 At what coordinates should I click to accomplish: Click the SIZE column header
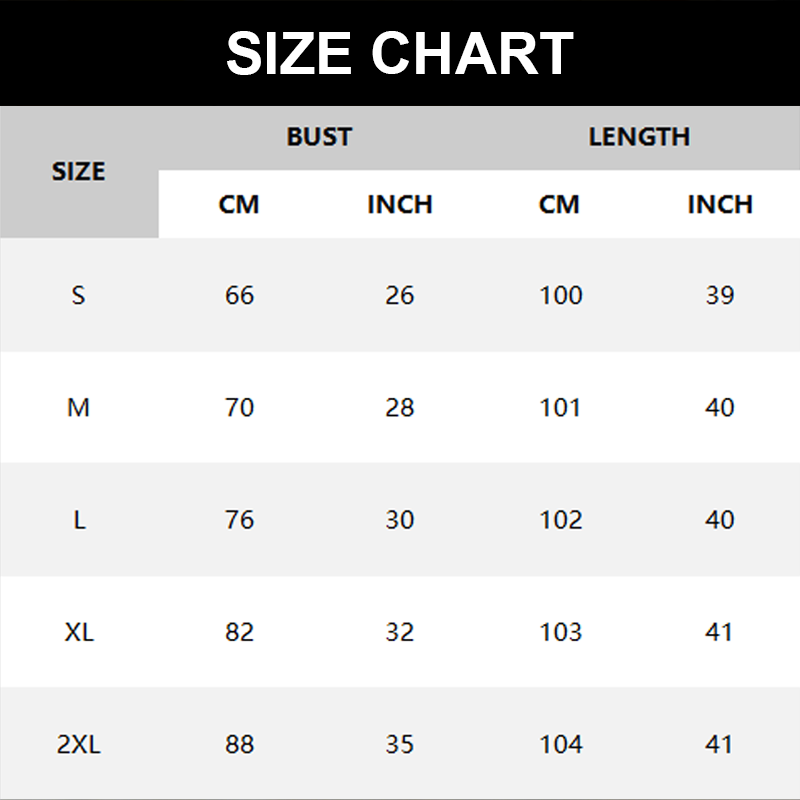tap(79, 172)
